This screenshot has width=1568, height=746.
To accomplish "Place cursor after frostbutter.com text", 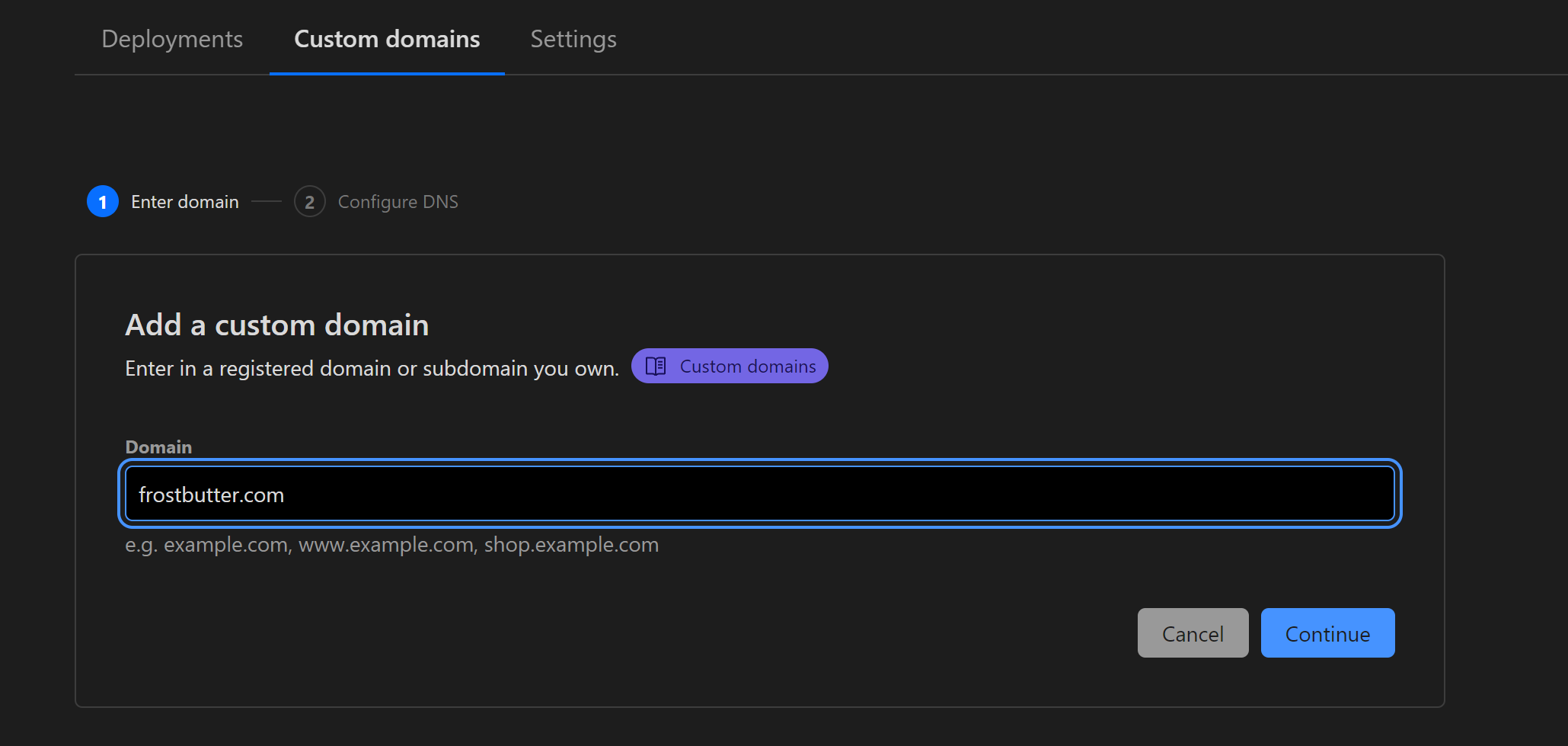I will tap(289, 494).
